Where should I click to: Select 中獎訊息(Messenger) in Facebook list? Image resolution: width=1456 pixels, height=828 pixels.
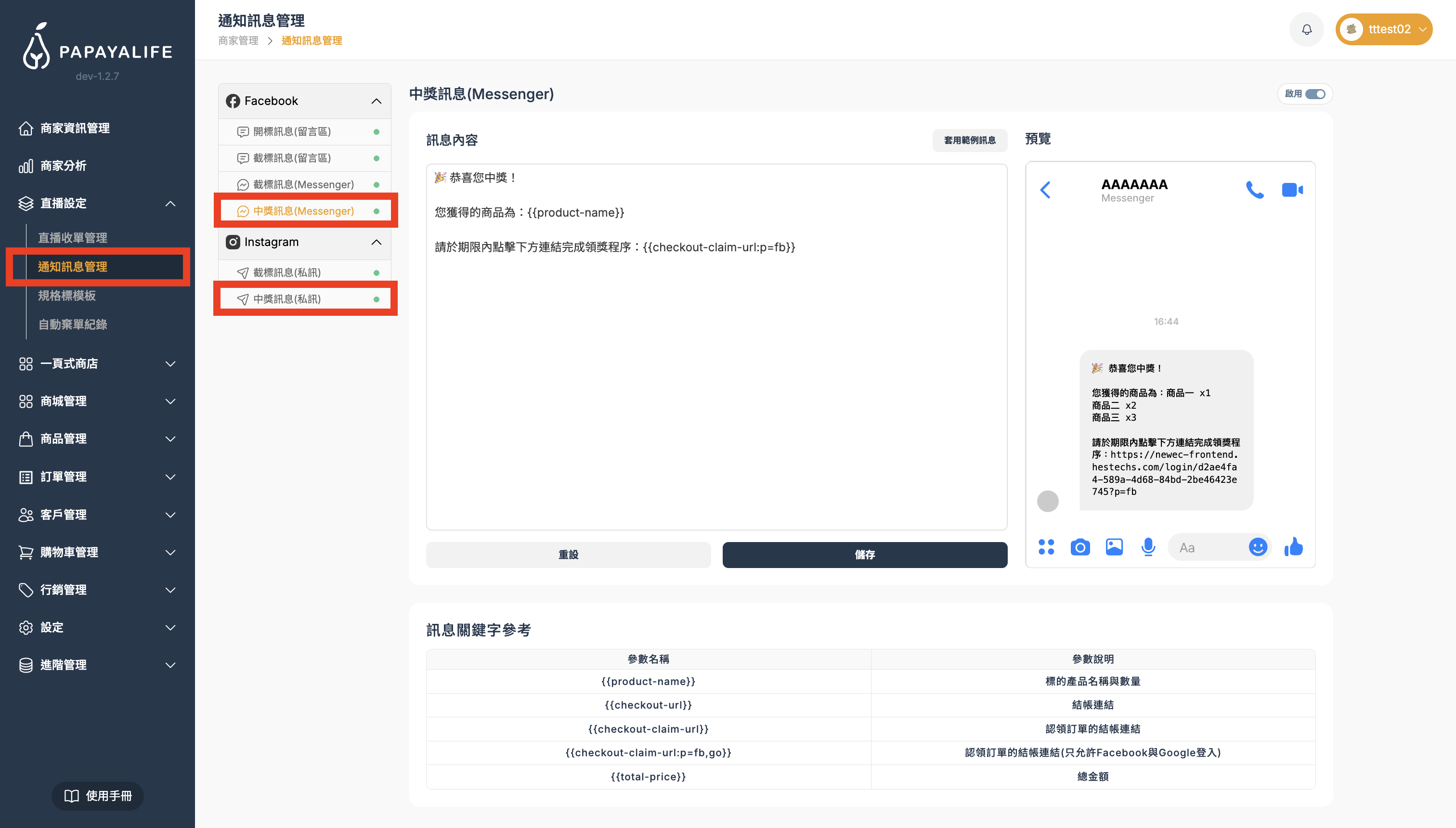304,210
